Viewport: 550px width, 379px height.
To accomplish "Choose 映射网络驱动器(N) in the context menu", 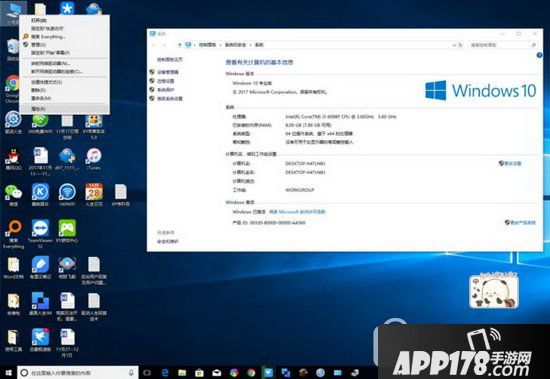I will click(65, 64).
